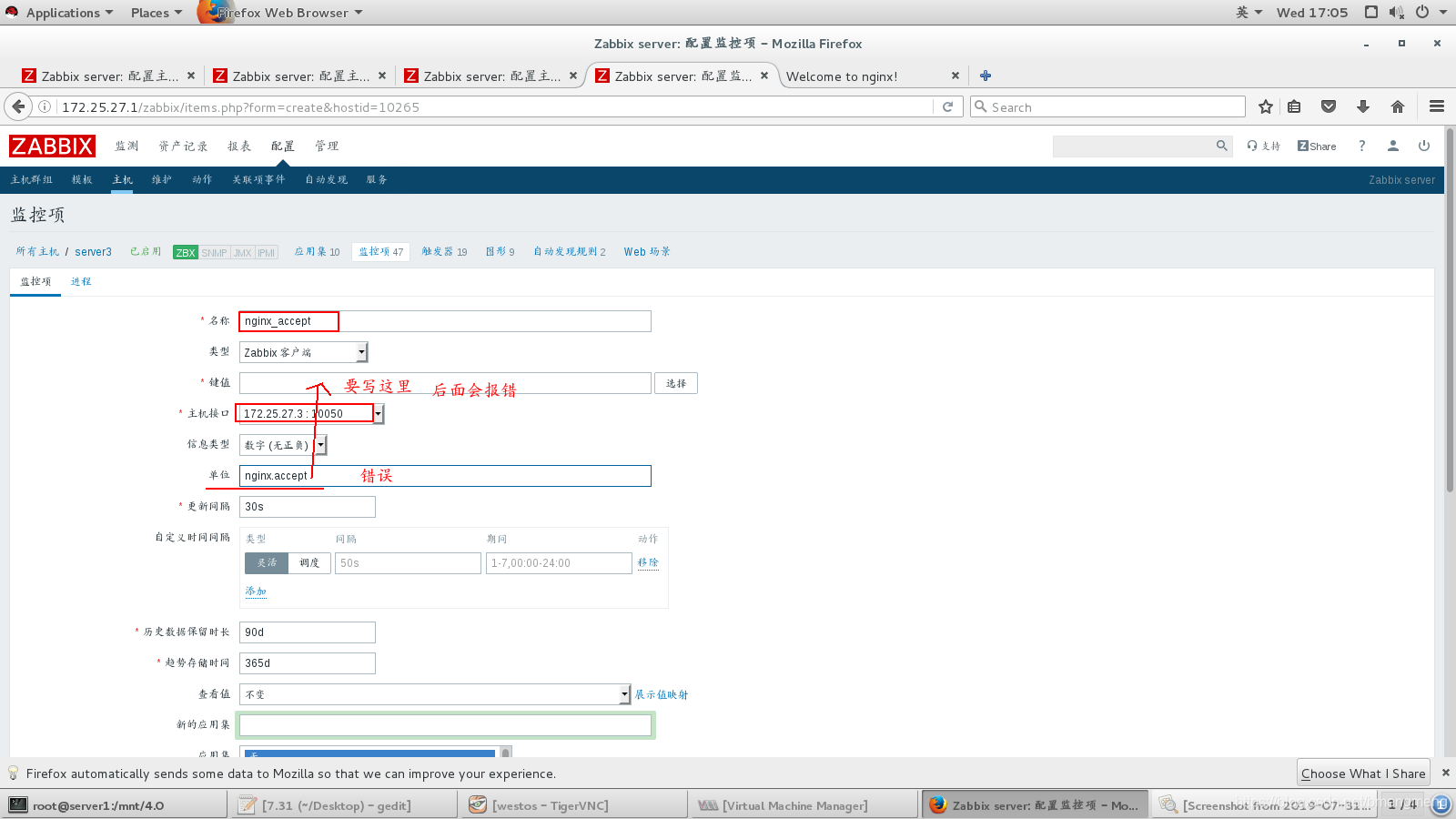This screenshot has width=1456, height=819.
Task: Open the Firefox hamburger menu
Action: [1437, 106]
